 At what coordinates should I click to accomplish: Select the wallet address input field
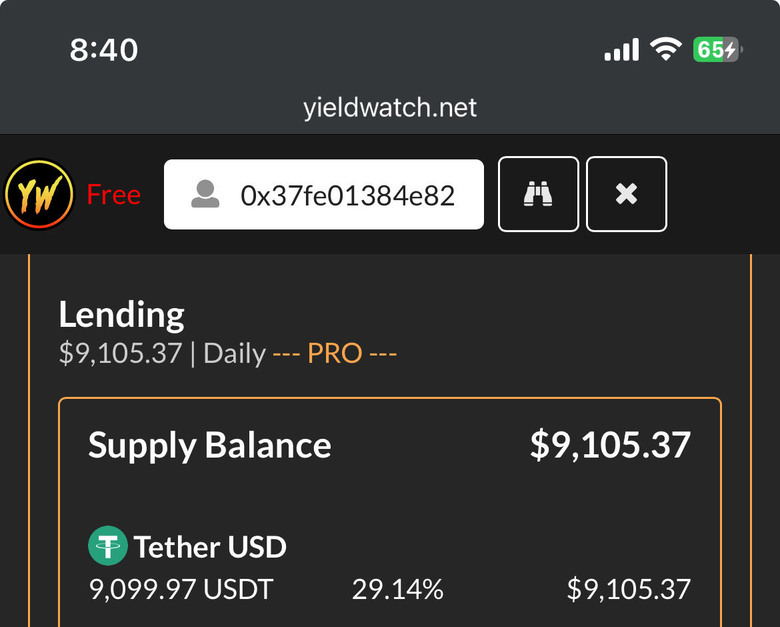click(x=324, y=195)
